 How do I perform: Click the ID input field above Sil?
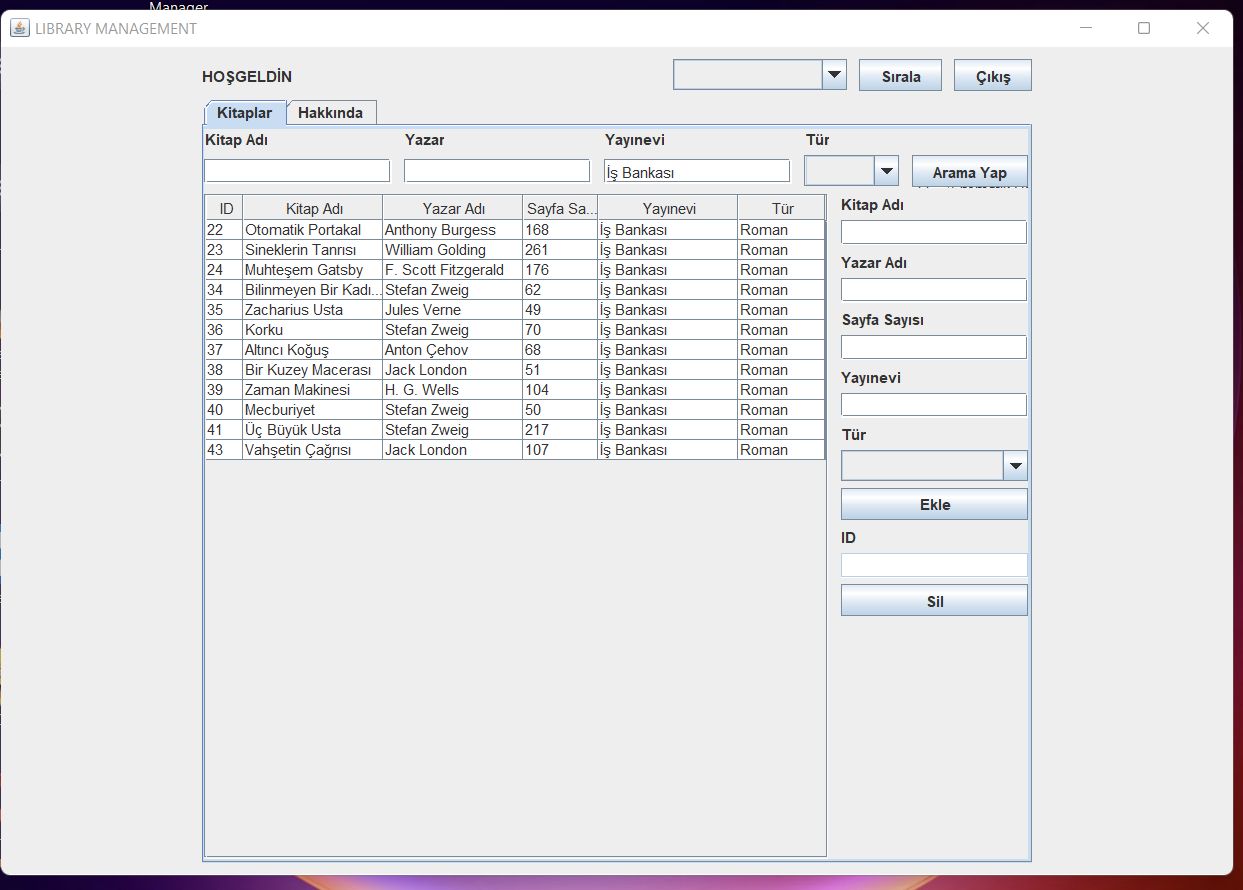(933, 564)
